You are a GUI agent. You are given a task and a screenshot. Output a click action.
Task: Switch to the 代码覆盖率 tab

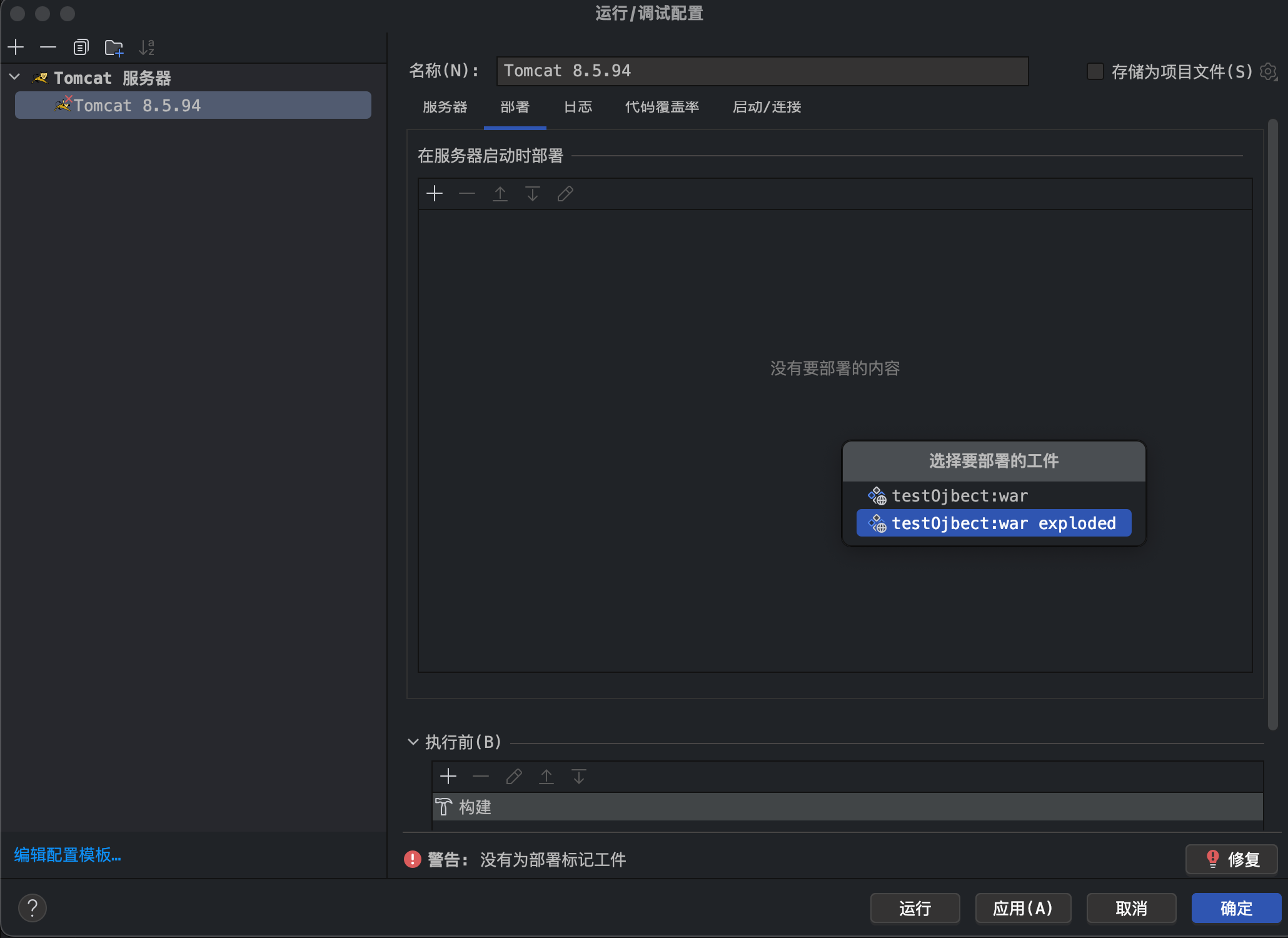(662, 107)
